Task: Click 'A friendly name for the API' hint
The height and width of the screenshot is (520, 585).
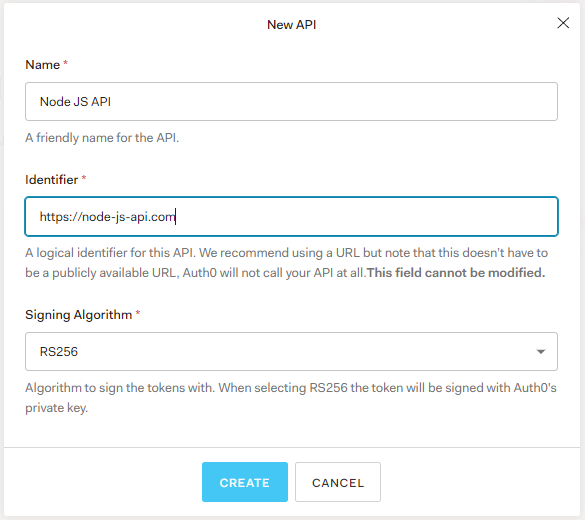Action: pyautogui.click(x=102, y=138)
